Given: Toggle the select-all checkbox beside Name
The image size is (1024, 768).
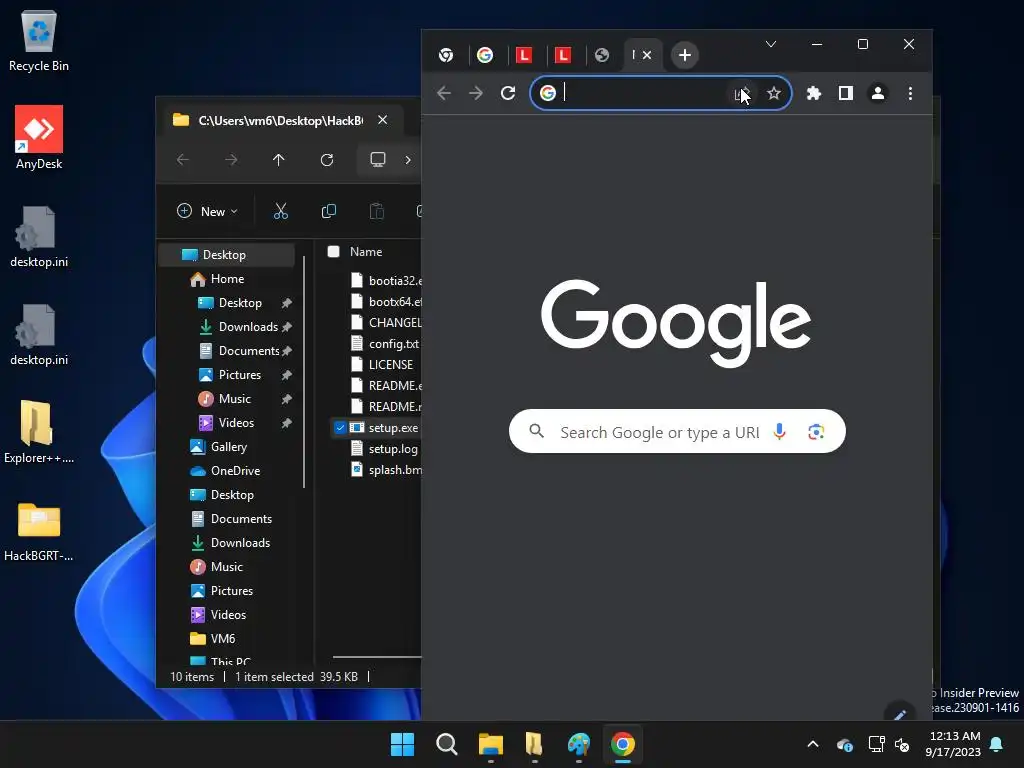Looking at the screenshot, I should click(x=334, y=251).
